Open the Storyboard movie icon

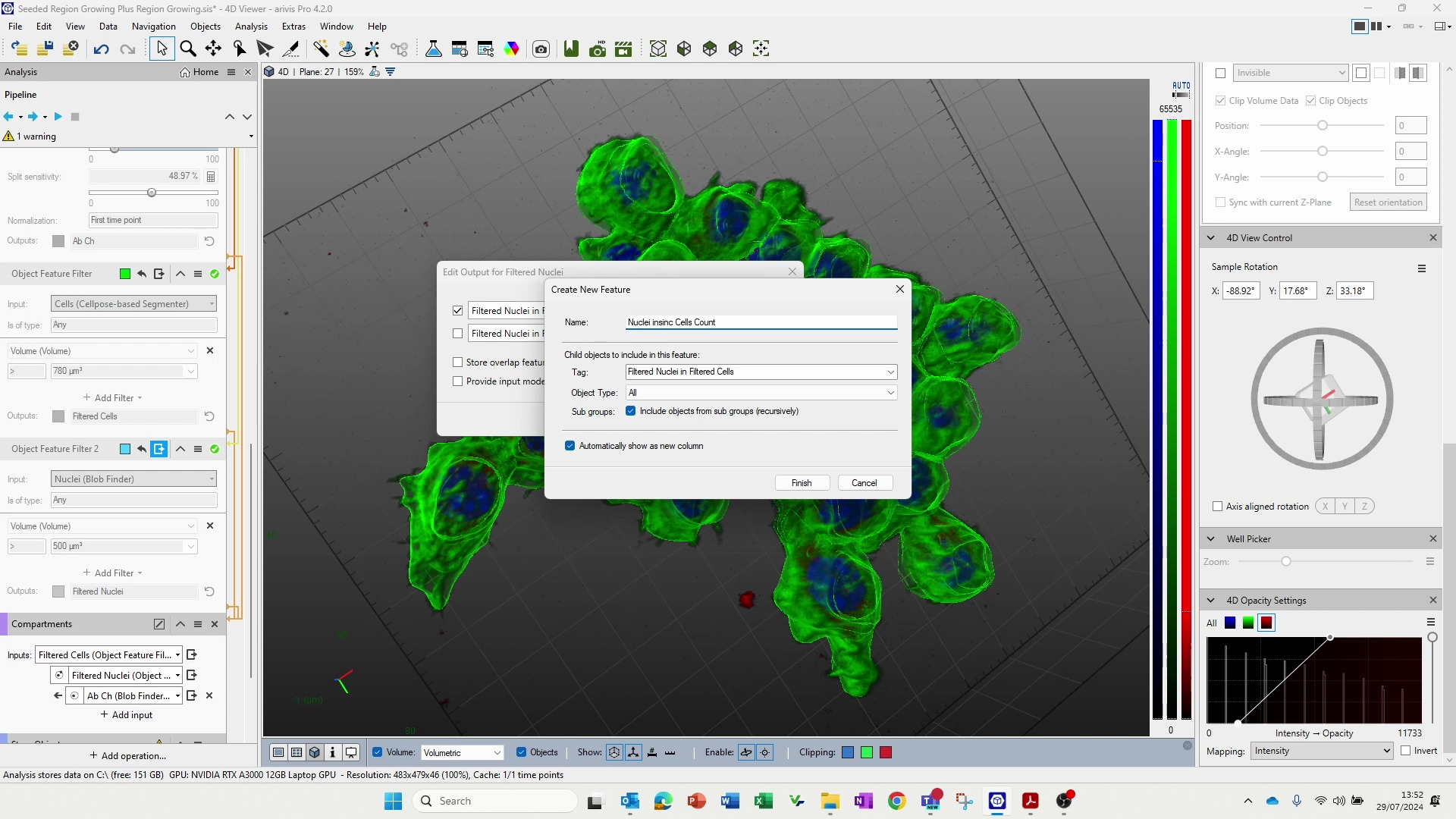[623, 49]
